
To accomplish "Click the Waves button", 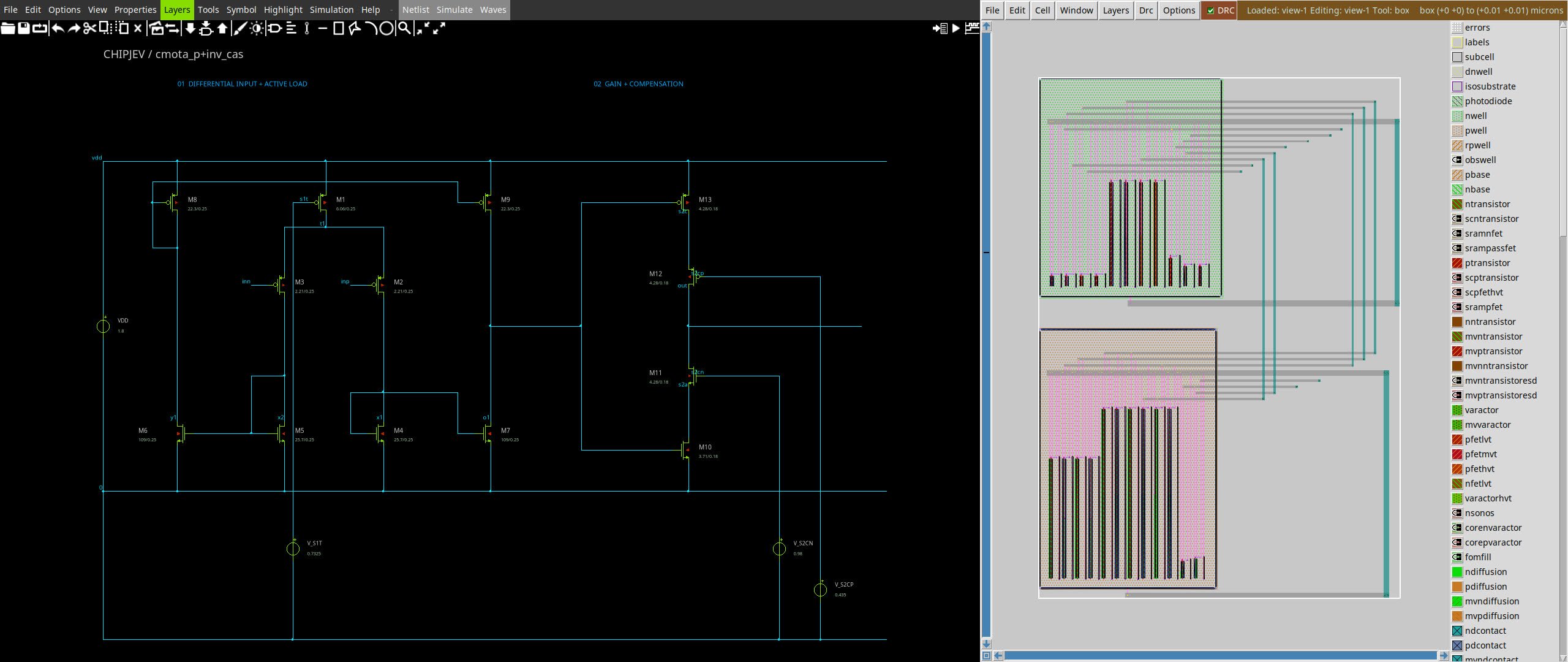I will [x=493, y=10].
